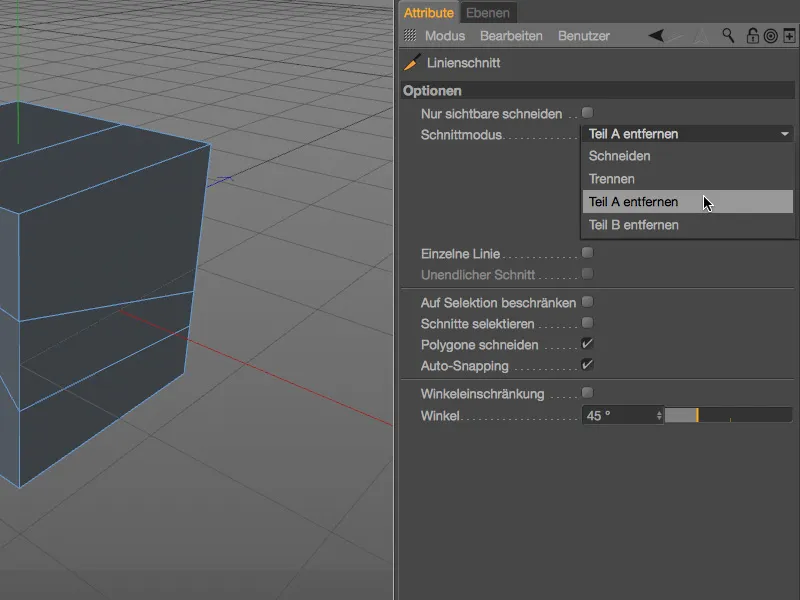
Task: Click the grip dots icon beside Modus
Action: 410,35
